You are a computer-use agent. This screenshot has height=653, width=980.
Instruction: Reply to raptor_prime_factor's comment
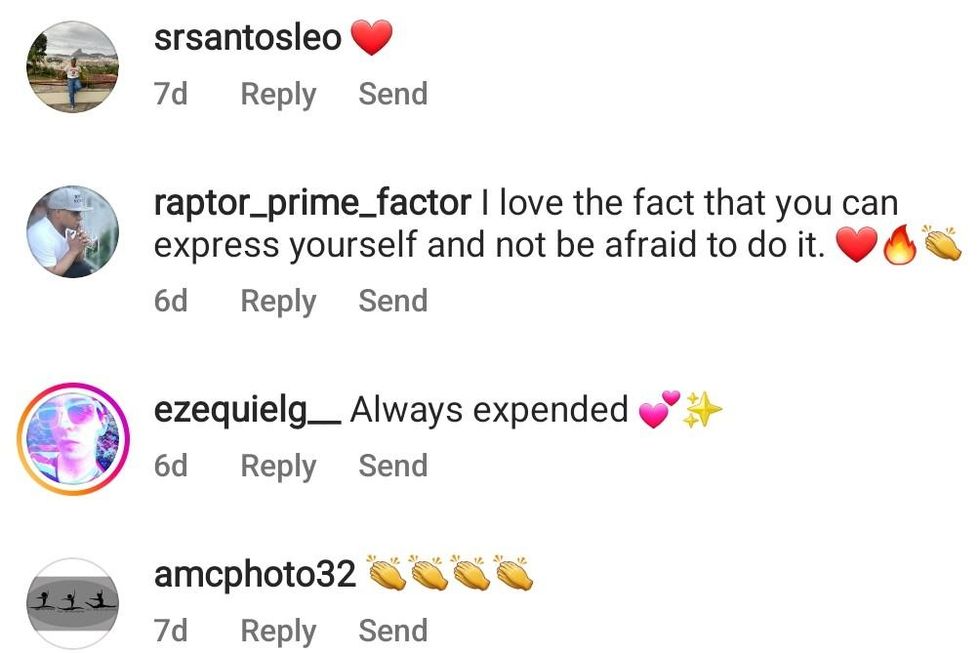278,301
